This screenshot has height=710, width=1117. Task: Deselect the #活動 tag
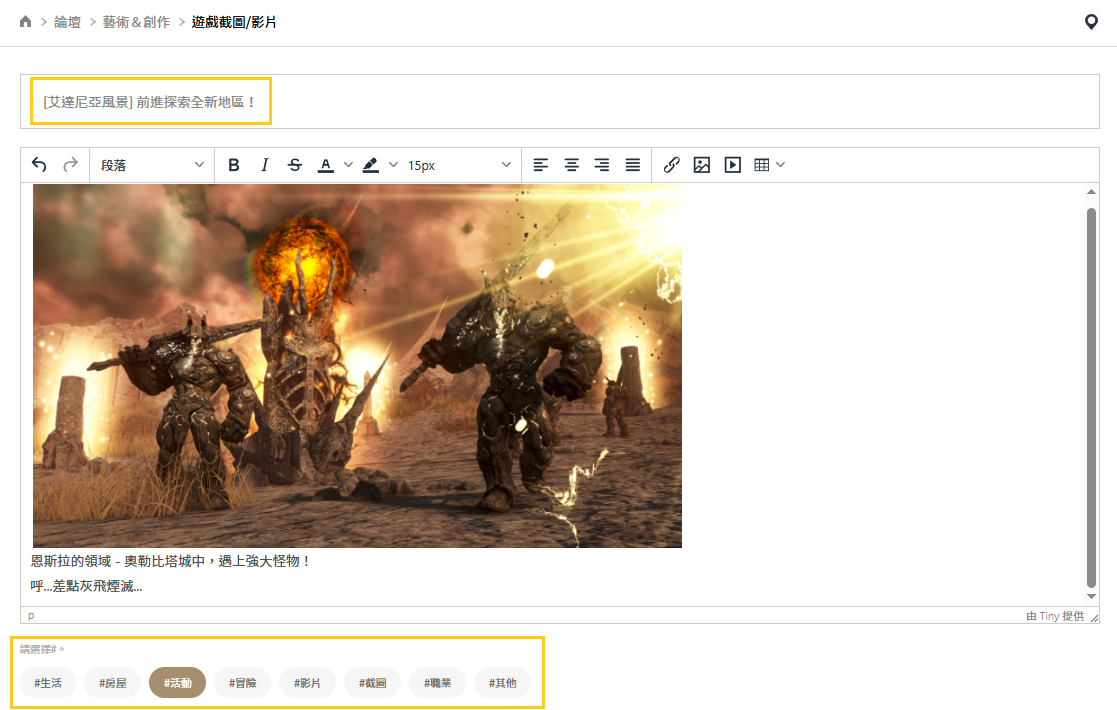(x=177, y=683)
